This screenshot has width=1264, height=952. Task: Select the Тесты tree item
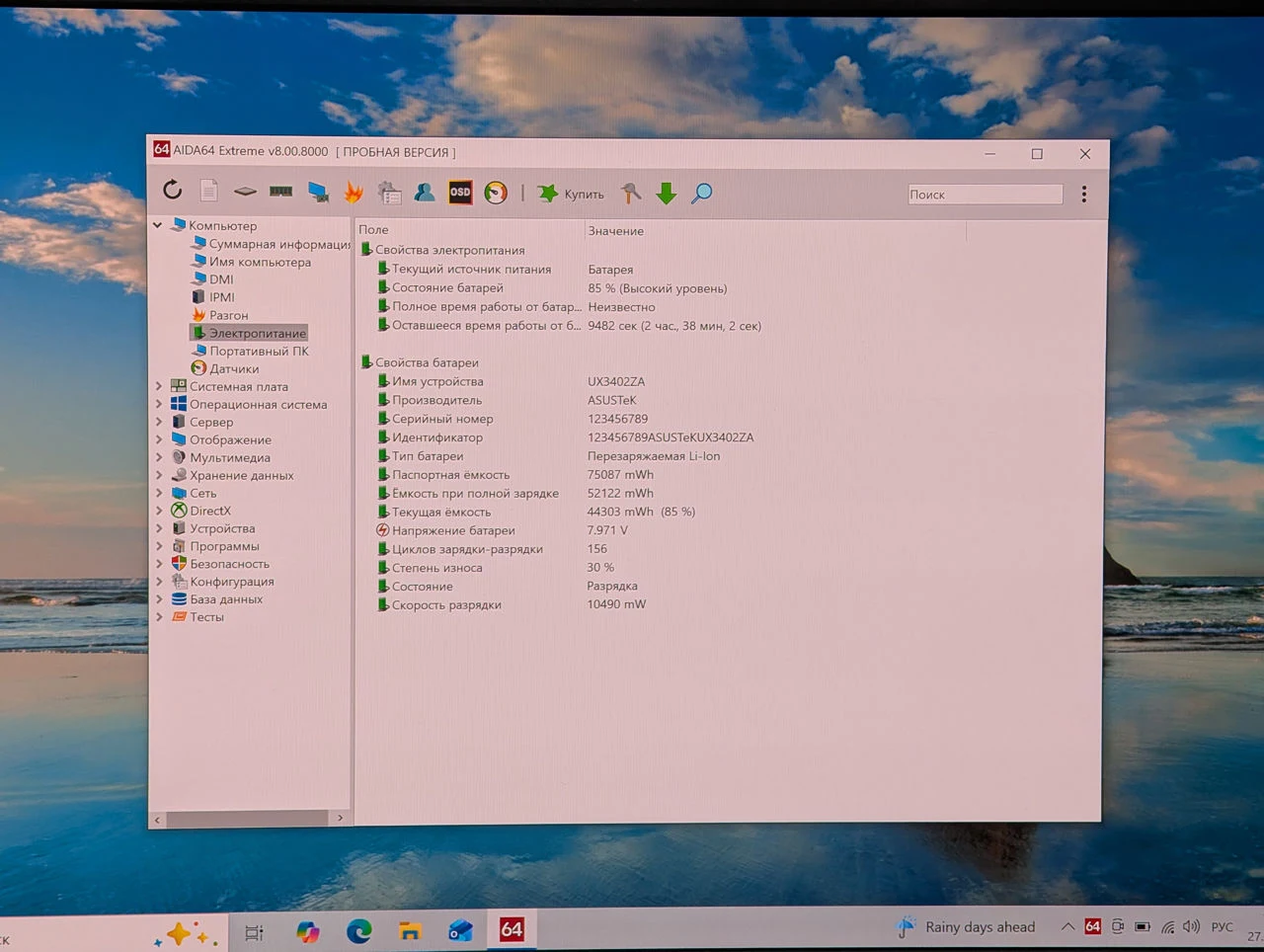197,617
